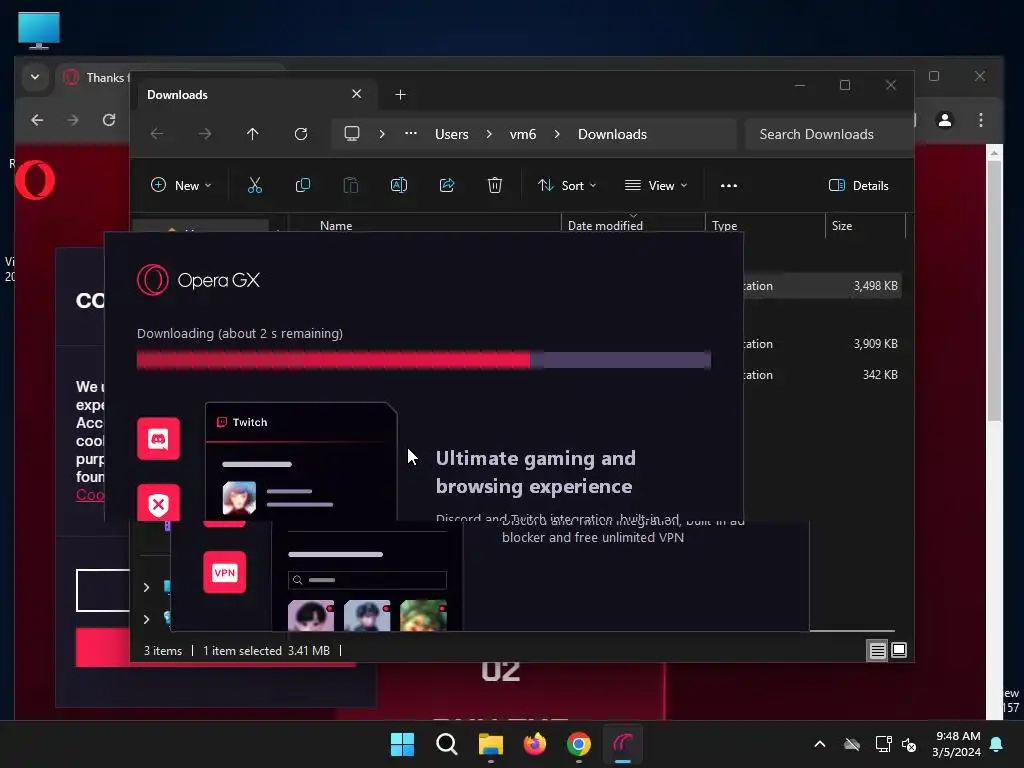Click the Opera GX logo in installer
The width and height of the screenshot is (1024, 768).
coord(198,280)
